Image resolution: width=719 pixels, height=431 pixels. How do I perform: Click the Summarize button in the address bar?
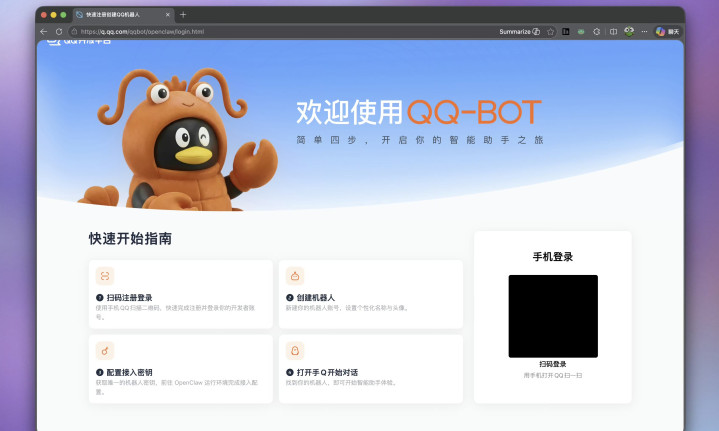click(520, 32)
